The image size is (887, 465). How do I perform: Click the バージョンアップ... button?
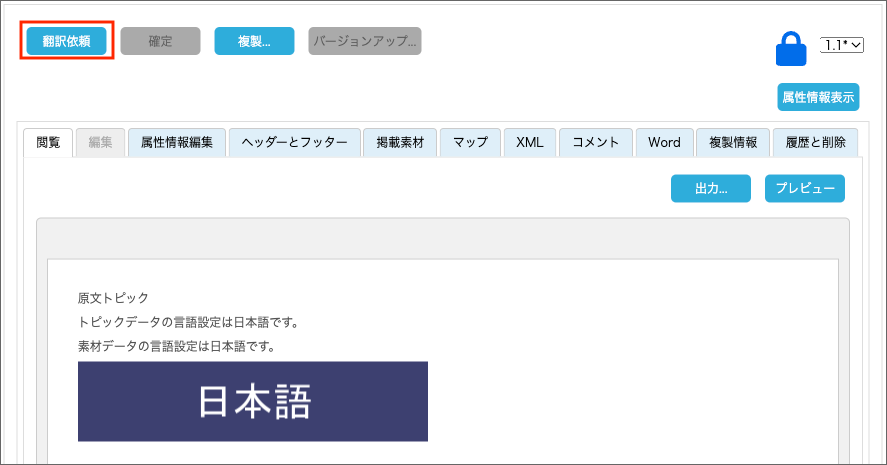[365, 41]
